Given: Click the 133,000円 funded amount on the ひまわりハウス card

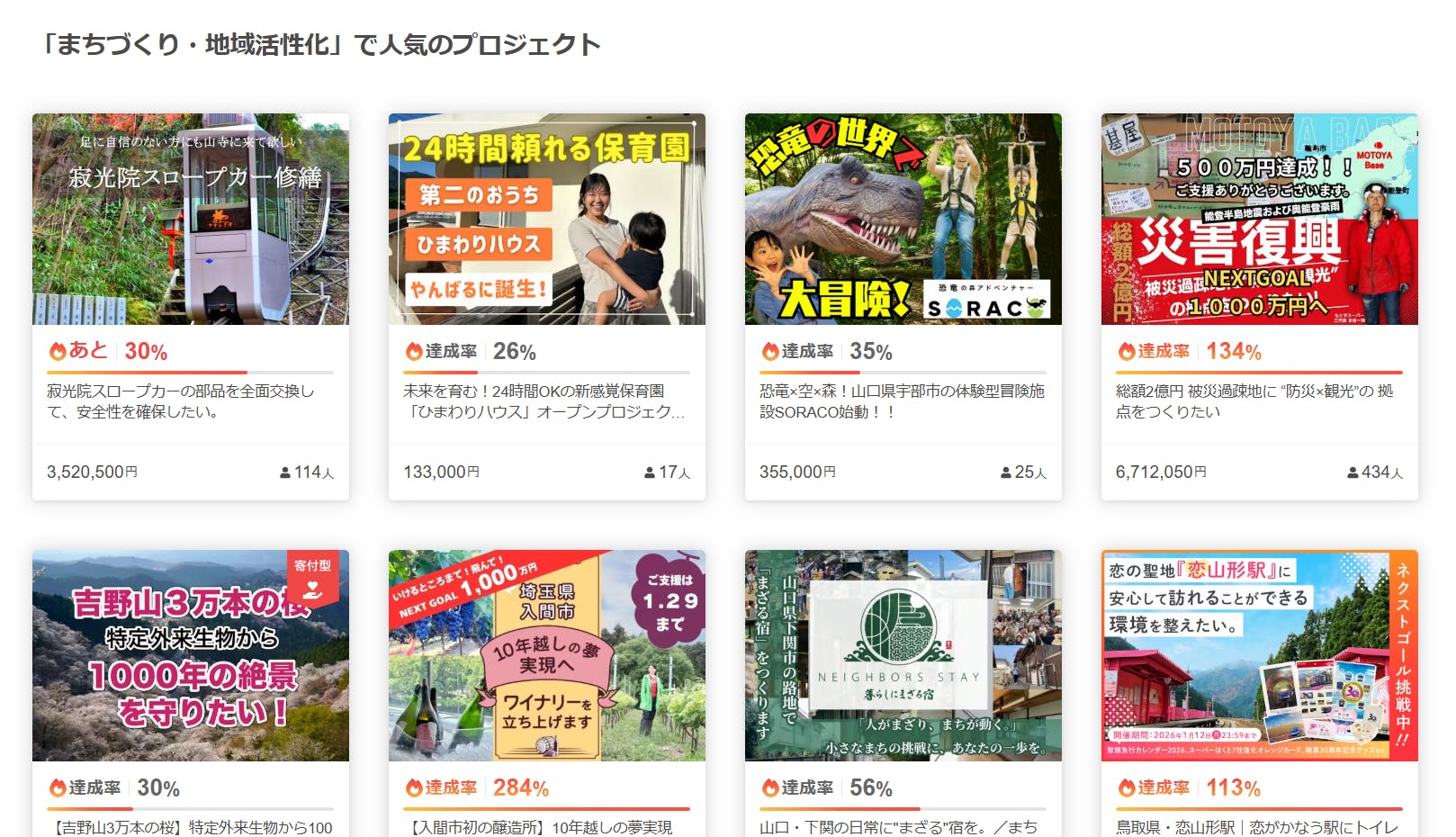Looking at the screenshot, I should click(441, 472).
